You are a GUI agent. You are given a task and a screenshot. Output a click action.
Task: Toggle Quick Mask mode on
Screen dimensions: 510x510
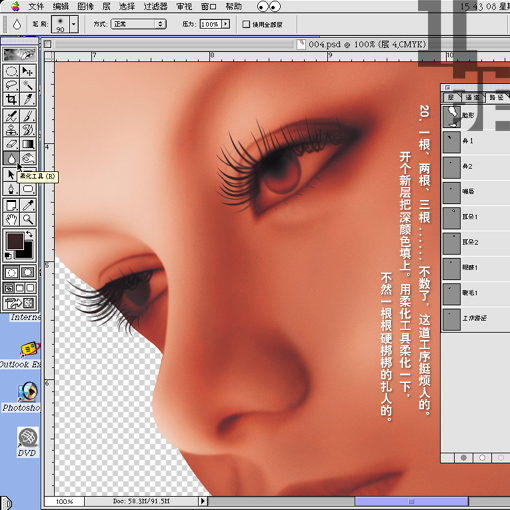coord(28,273)
